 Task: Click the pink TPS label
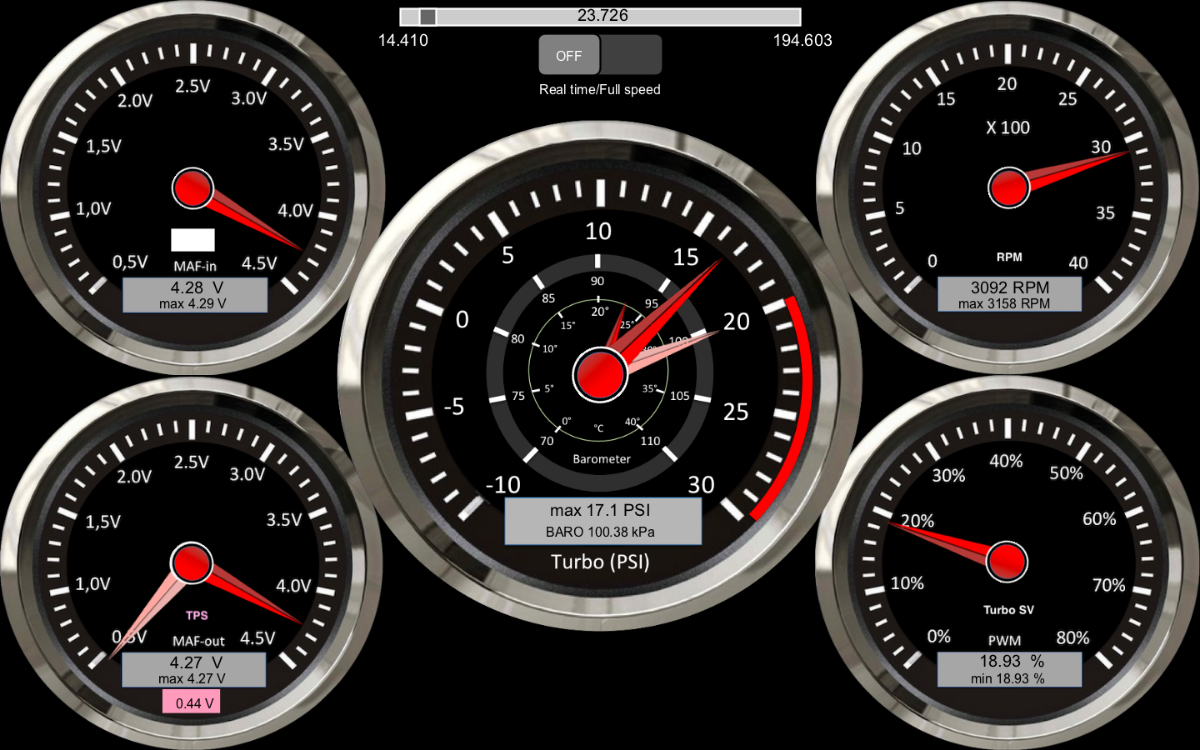[x=198, y=616]
